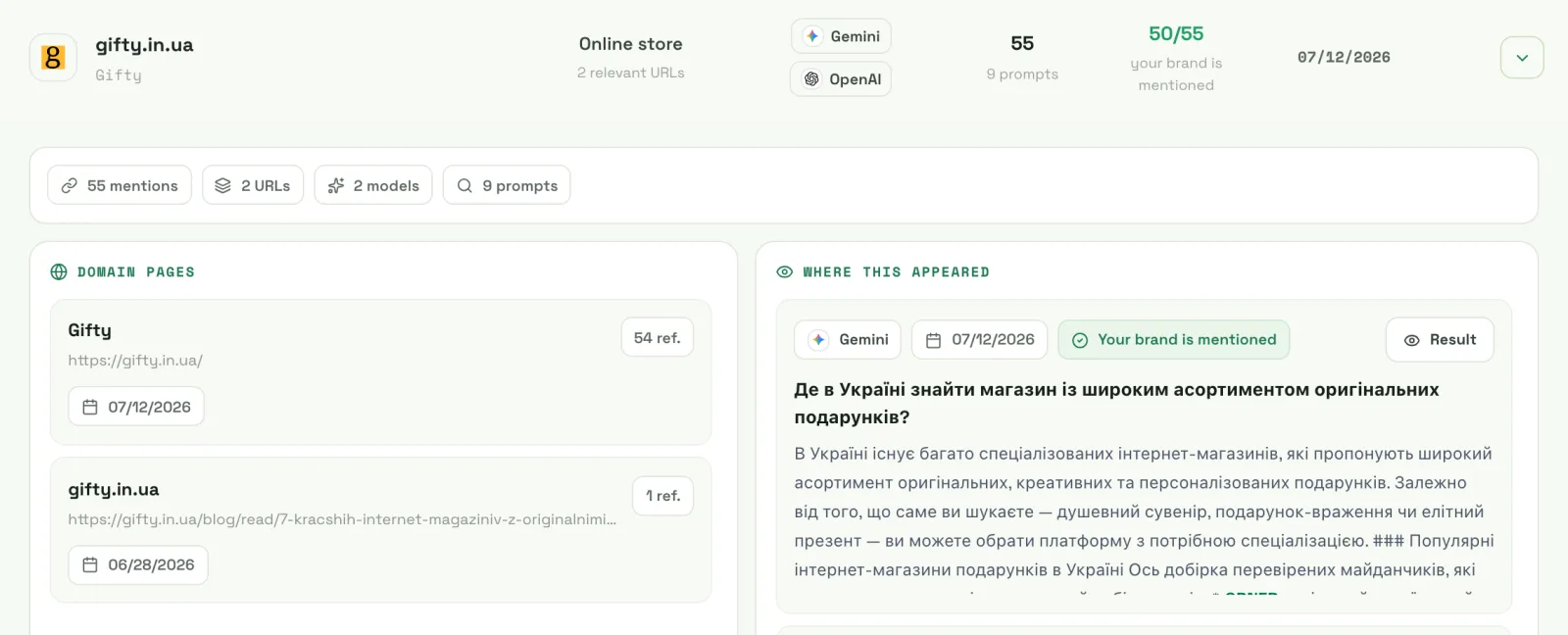Select the 55 mentions filter chip
The image size is (1568, 635).
120,185
